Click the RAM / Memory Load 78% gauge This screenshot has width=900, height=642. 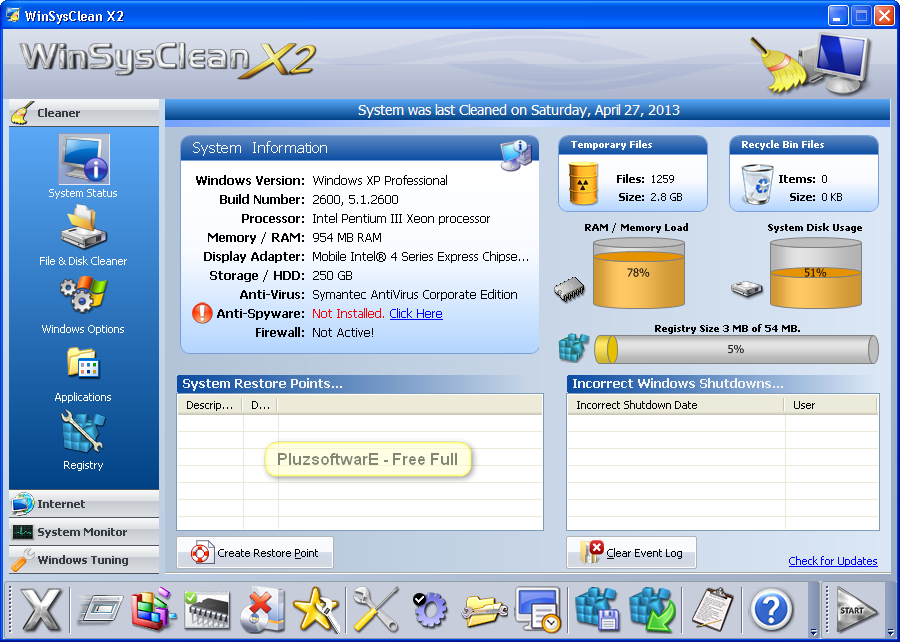(x=639, y=273)
